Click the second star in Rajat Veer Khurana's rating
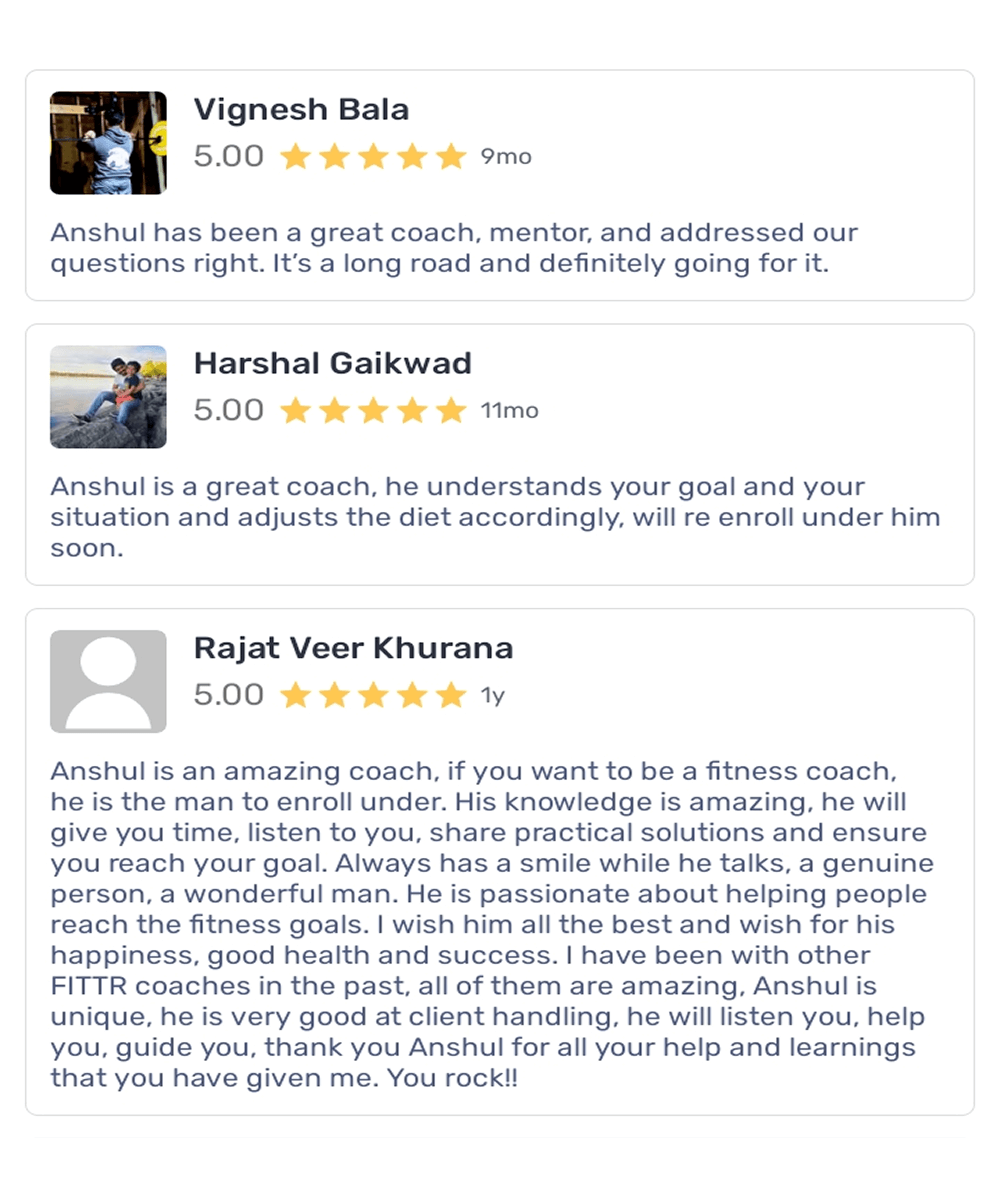The height and width of the screenshot is (1200, 1000). coord(334,695)
